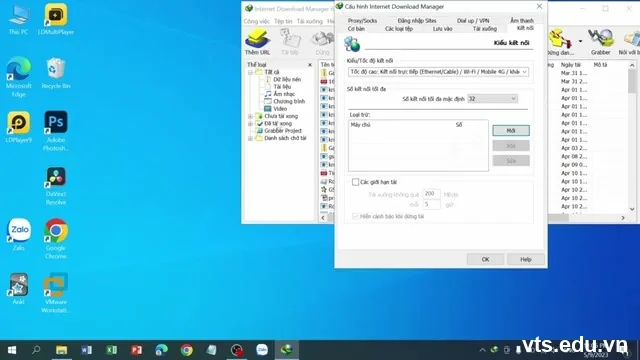Image resolution: width=640 pixels, height=360 pixels.
Task: Select the Grabber Project tree item
Action: coord(283,131)
